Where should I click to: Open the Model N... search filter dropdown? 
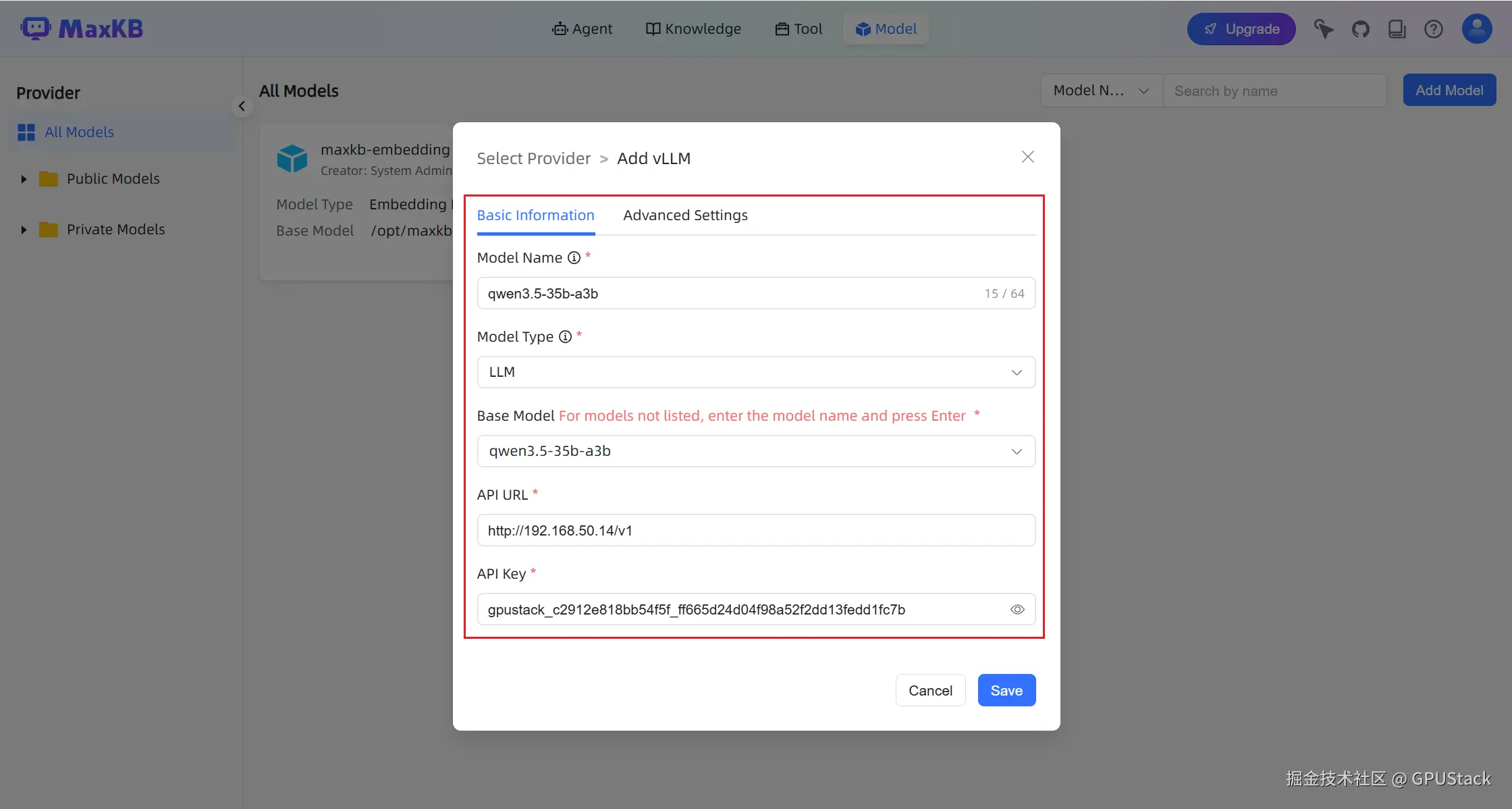coord(1101,90)
